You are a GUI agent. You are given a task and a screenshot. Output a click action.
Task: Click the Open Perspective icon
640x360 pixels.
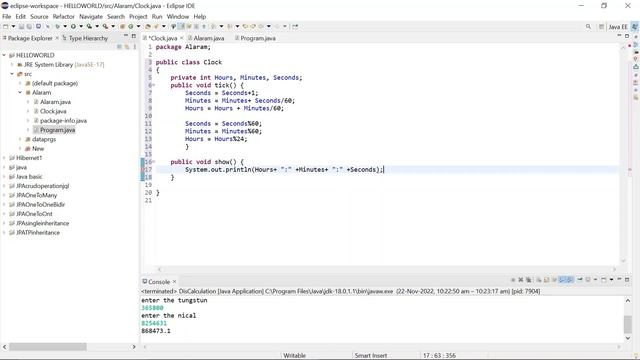(x=601, y=27)
